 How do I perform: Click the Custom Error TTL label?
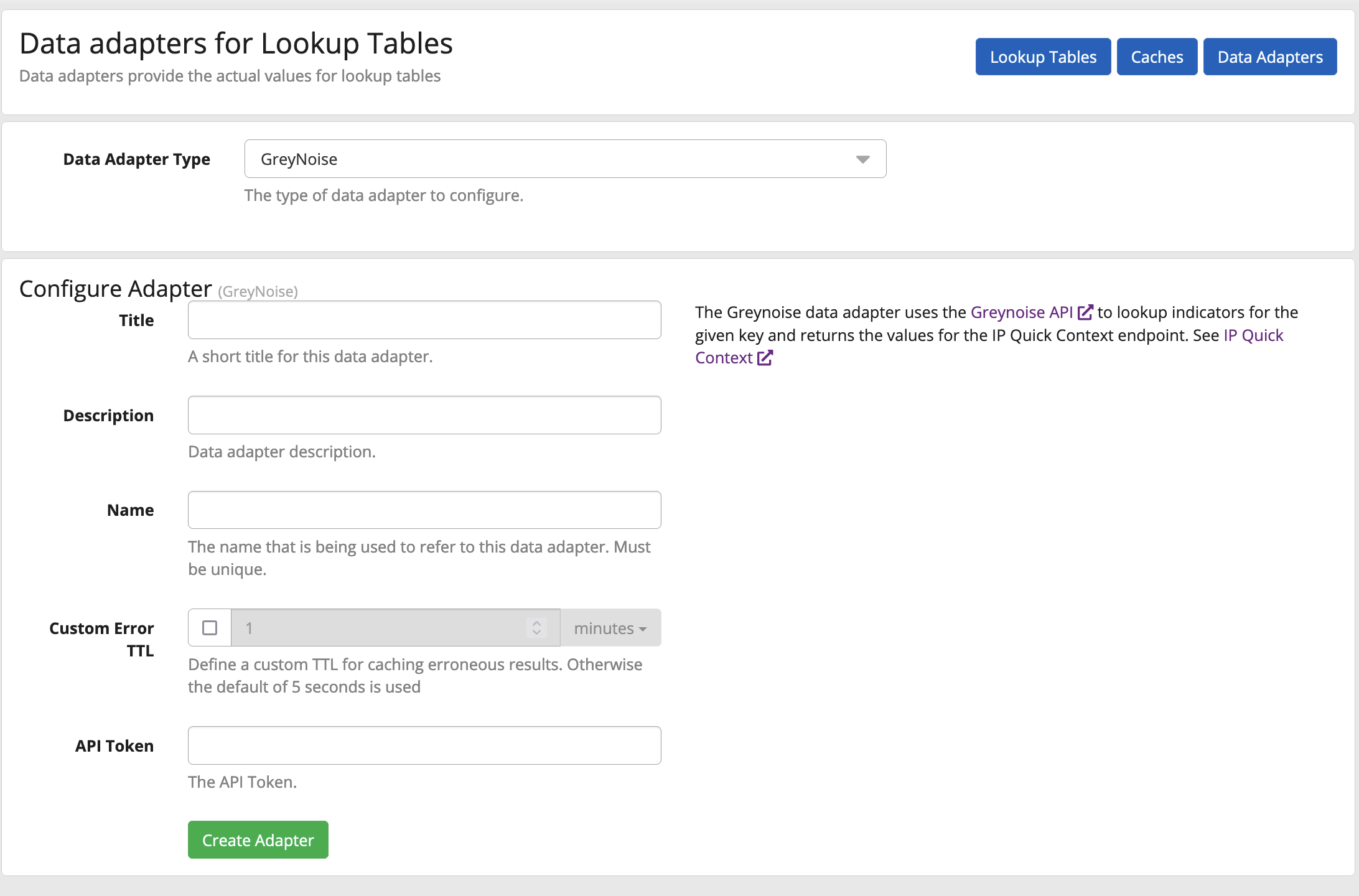(x=102, y=639)
